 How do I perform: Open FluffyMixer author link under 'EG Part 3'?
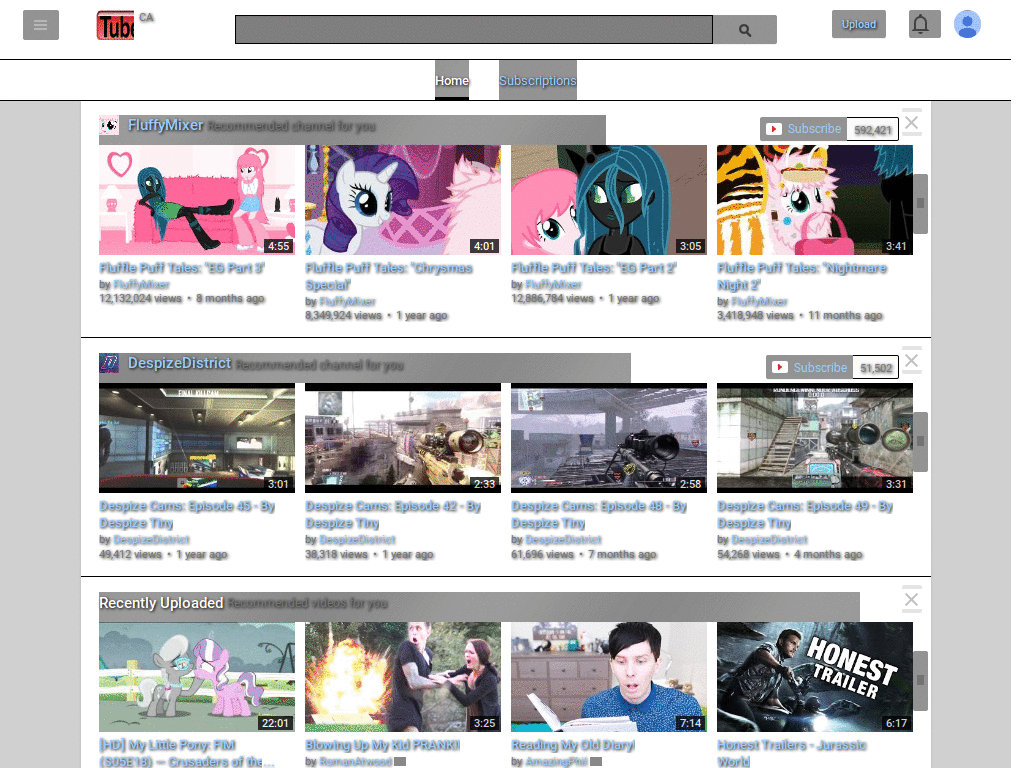tap(141, 284)
